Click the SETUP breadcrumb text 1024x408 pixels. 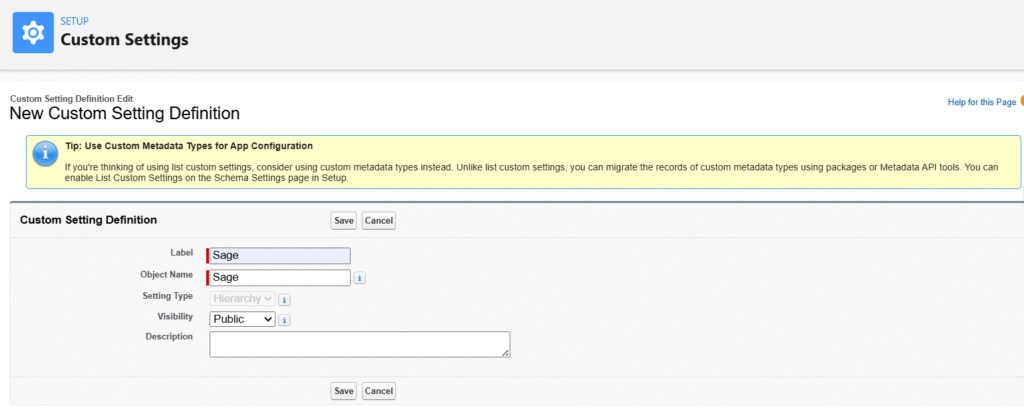[76, 19]
